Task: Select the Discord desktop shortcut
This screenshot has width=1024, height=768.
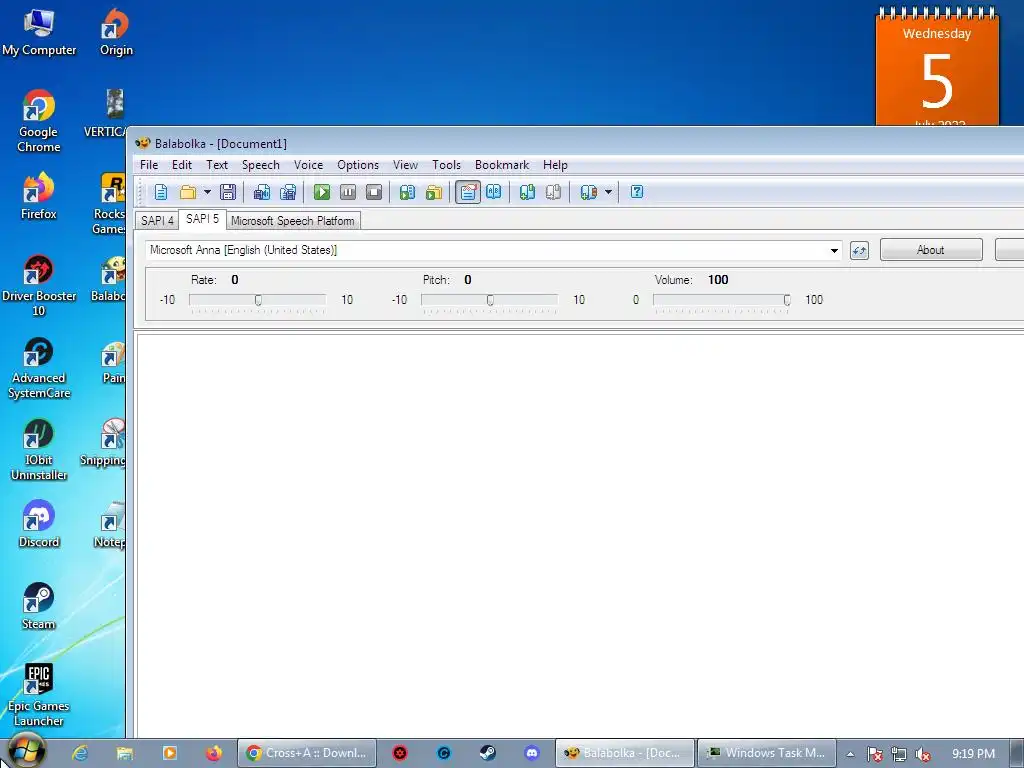Action: click(x=39, y=524)
